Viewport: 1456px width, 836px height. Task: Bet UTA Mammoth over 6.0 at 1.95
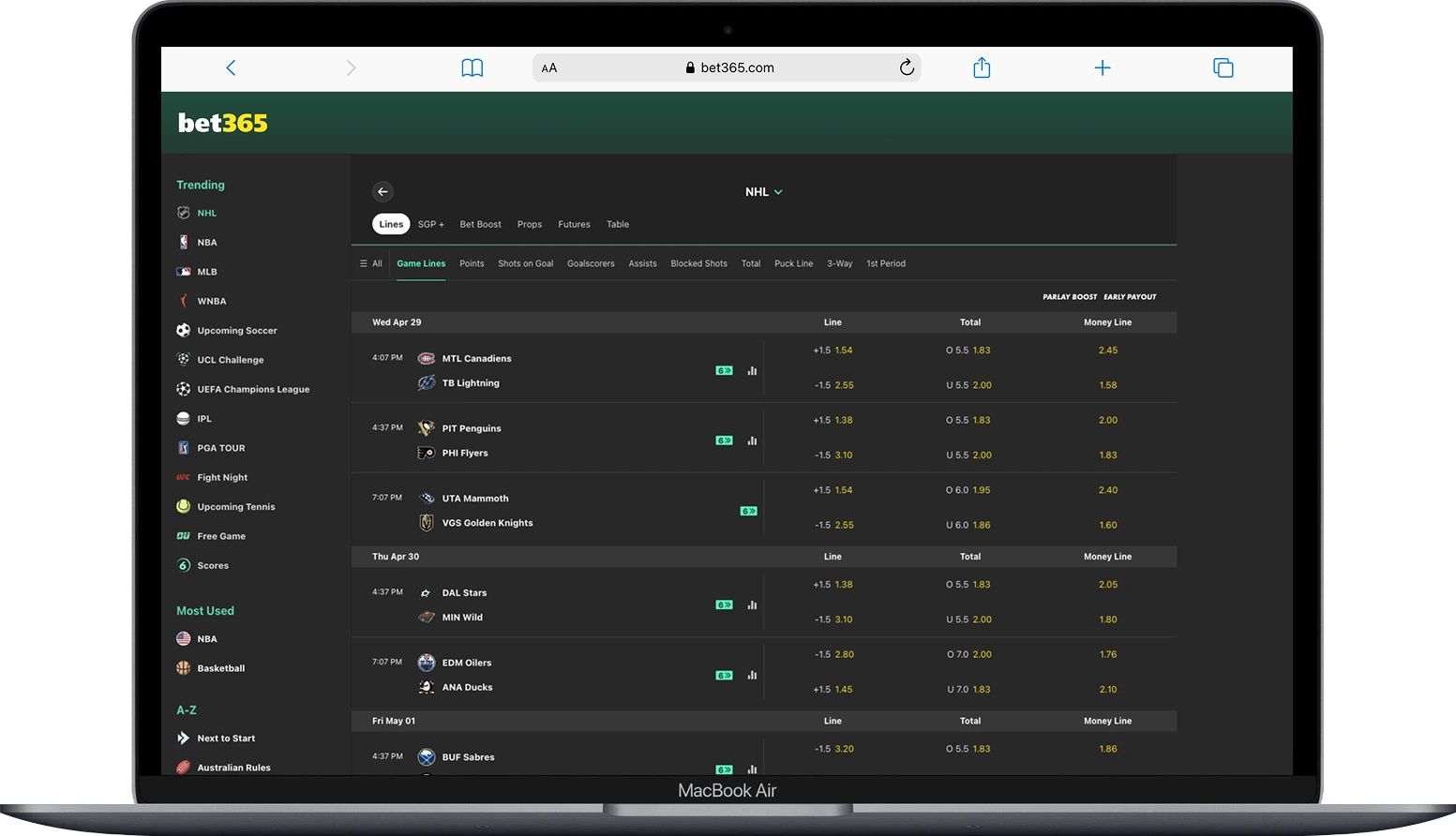[x=968, y=490]
